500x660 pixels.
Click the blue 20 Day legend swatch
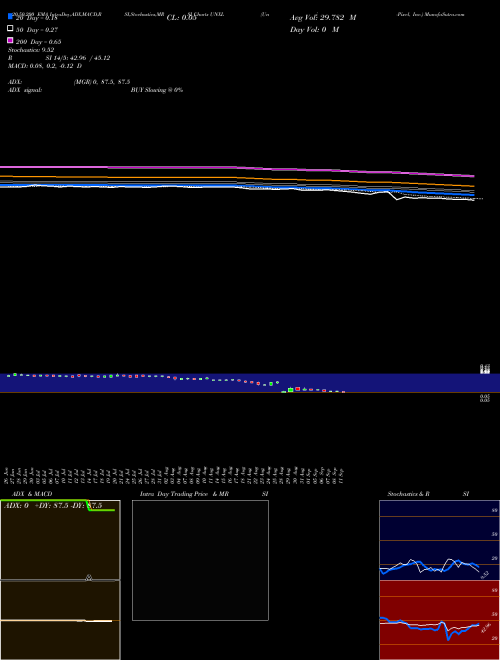coord(10,16)
